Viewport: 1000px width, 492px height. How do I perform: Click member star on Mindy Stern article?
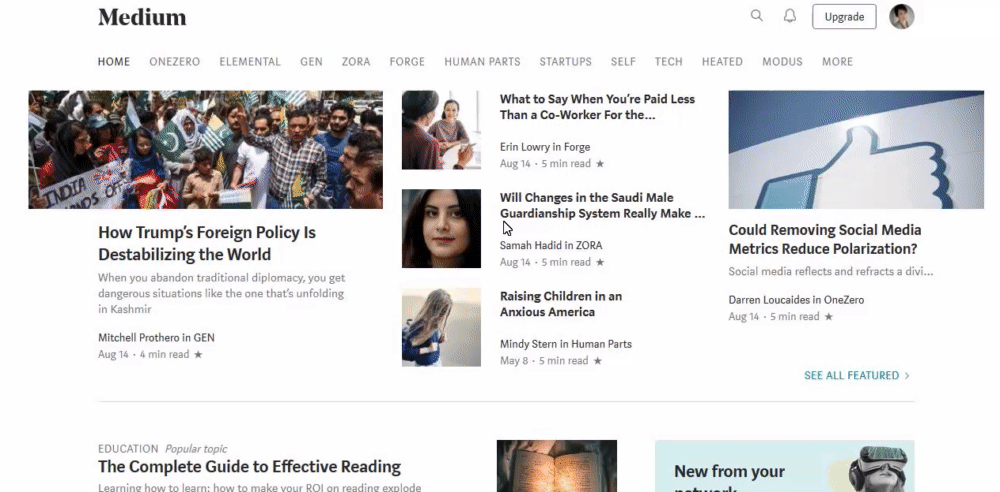point(598,361)
